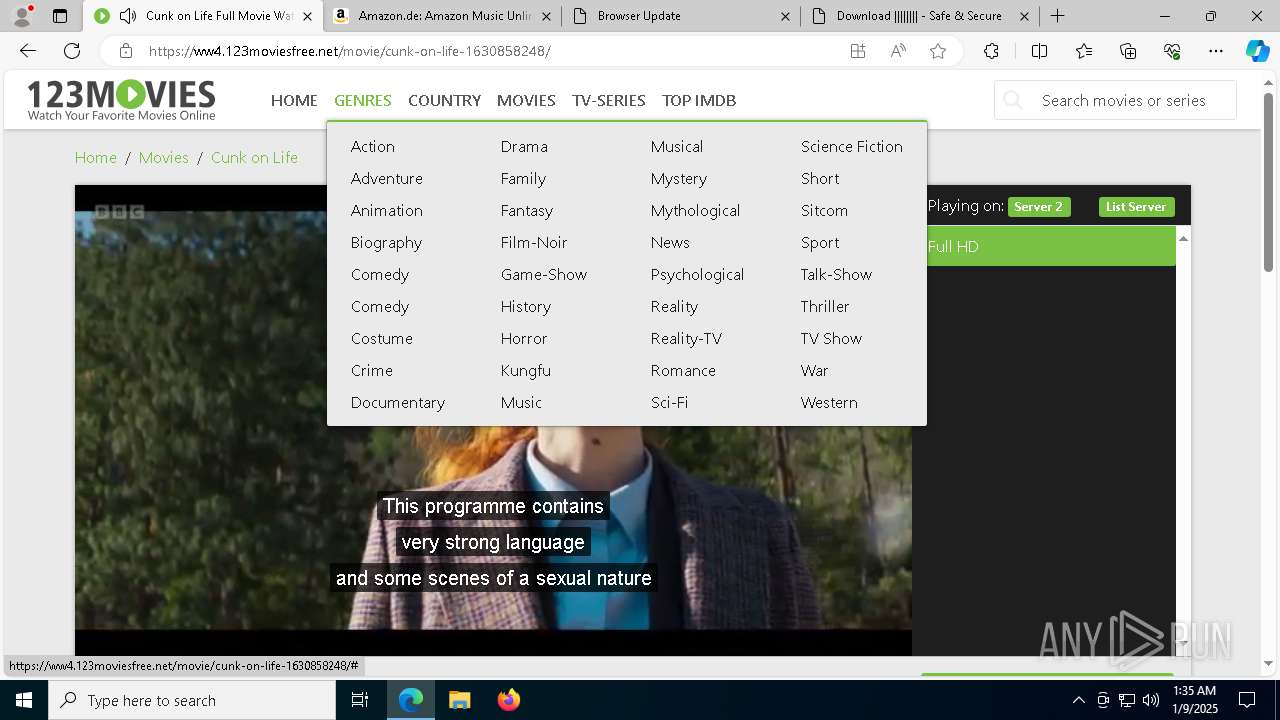Add page to favorites star
The width and height of the screenshot is (1280, 720).
(x=938, y=51)
